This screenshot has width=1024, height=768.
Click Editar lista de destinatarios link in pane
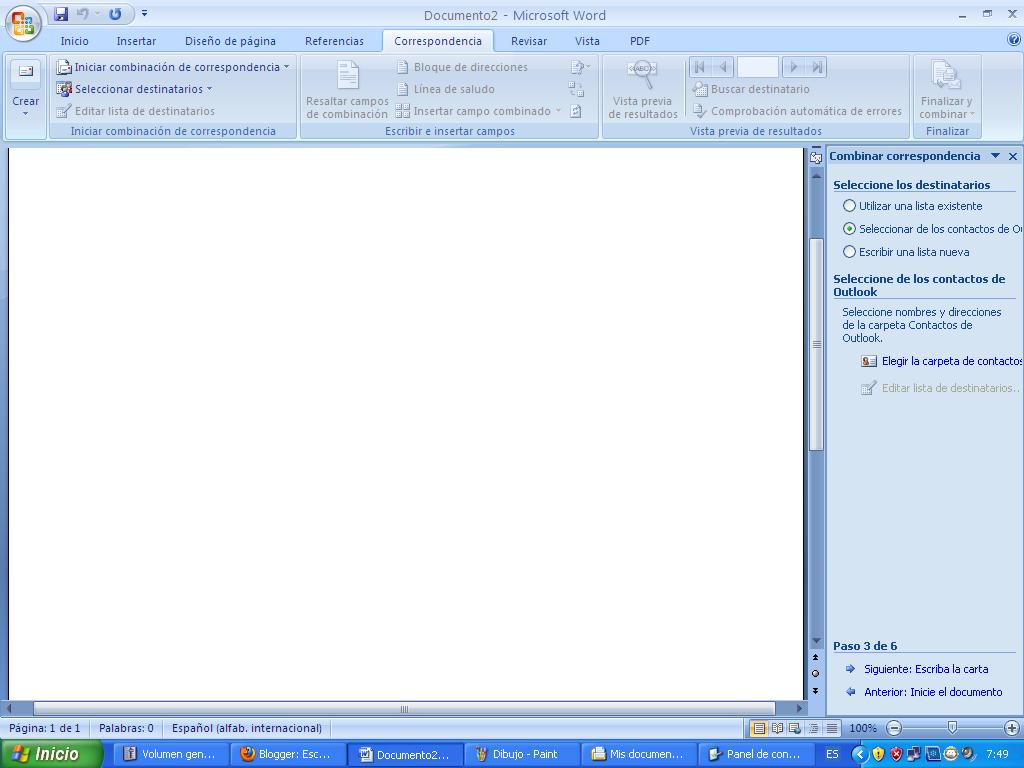[940, 389]
